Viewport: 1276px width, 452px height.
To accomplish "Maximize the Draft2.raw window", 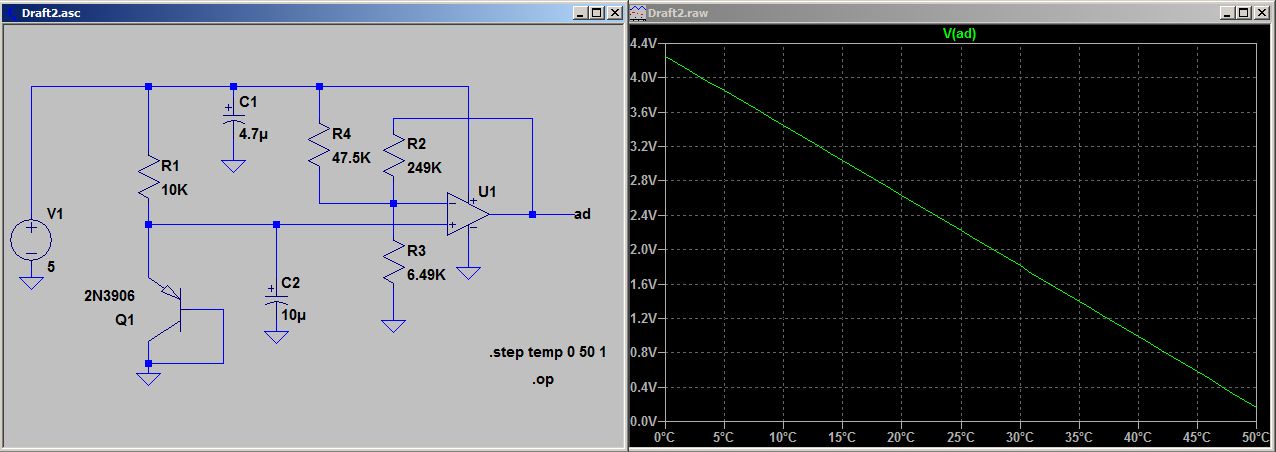I will pos(1246,13).
